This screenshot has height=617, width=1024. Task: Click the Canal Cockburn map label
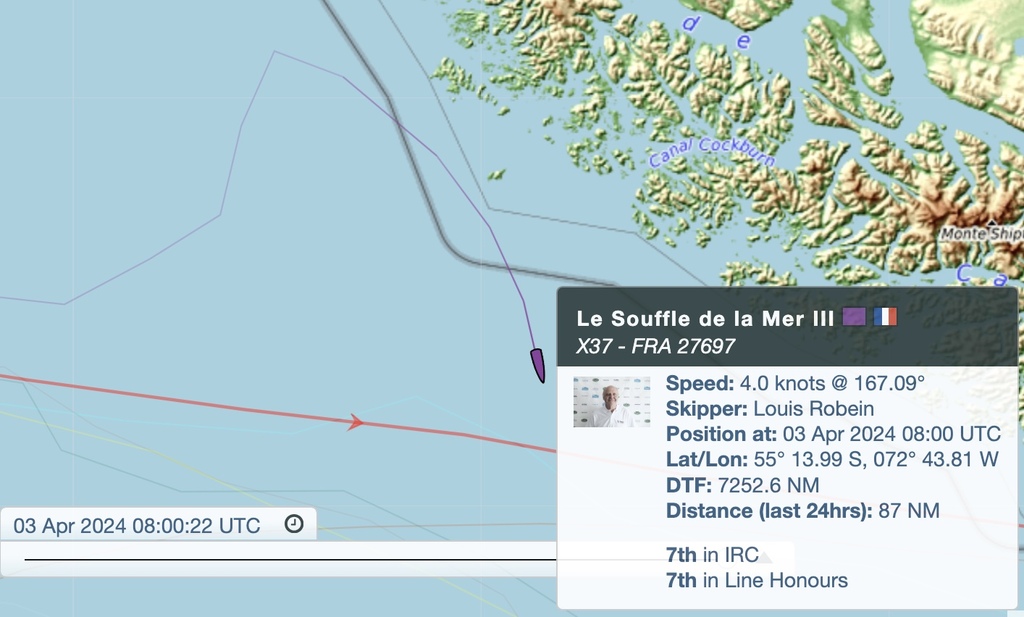coord(712,151)
